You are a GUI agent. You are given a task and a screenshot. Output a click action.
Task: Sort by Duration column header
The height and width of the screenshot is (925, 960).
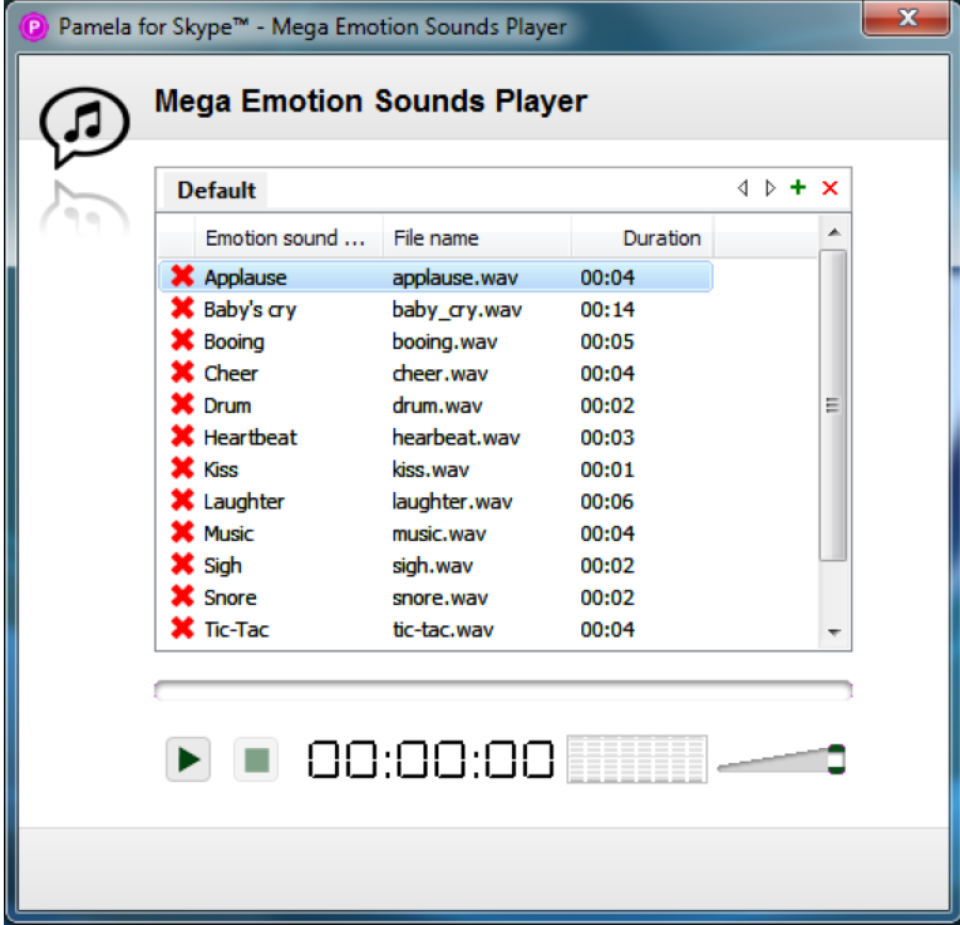point(642,238)
